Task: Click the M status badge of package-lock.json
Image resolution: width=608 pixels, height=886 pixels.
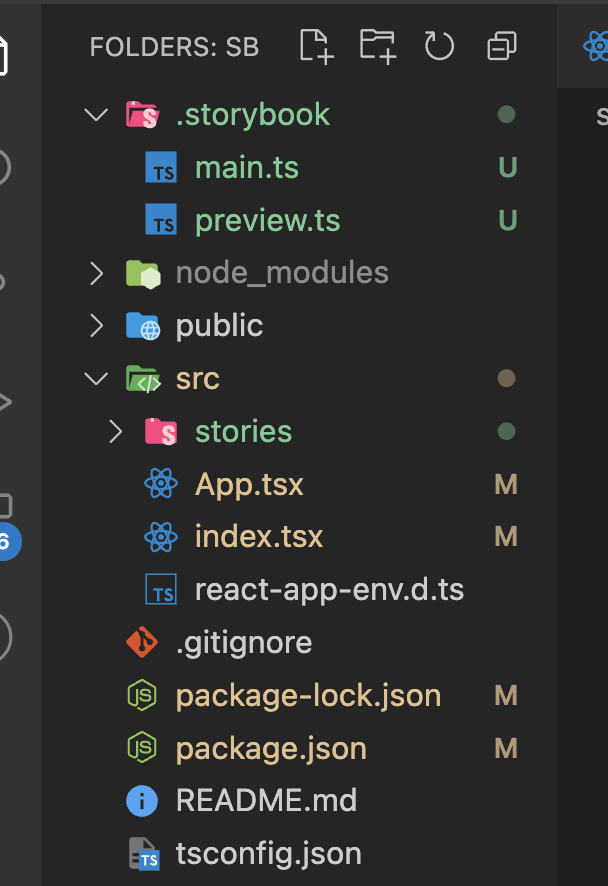Action: 506,696
